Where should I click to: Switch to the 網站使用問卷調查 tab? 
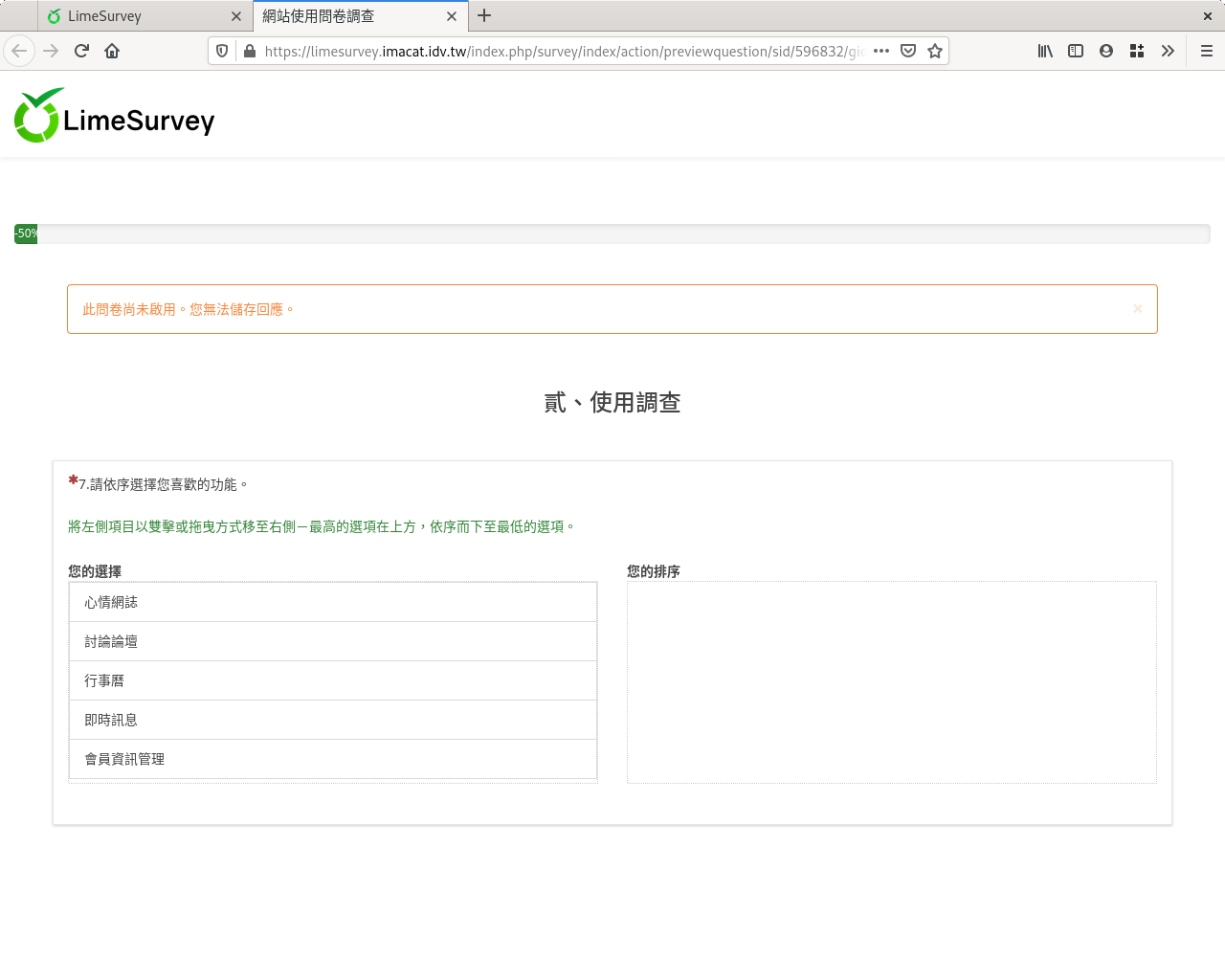tap(361, 16)
